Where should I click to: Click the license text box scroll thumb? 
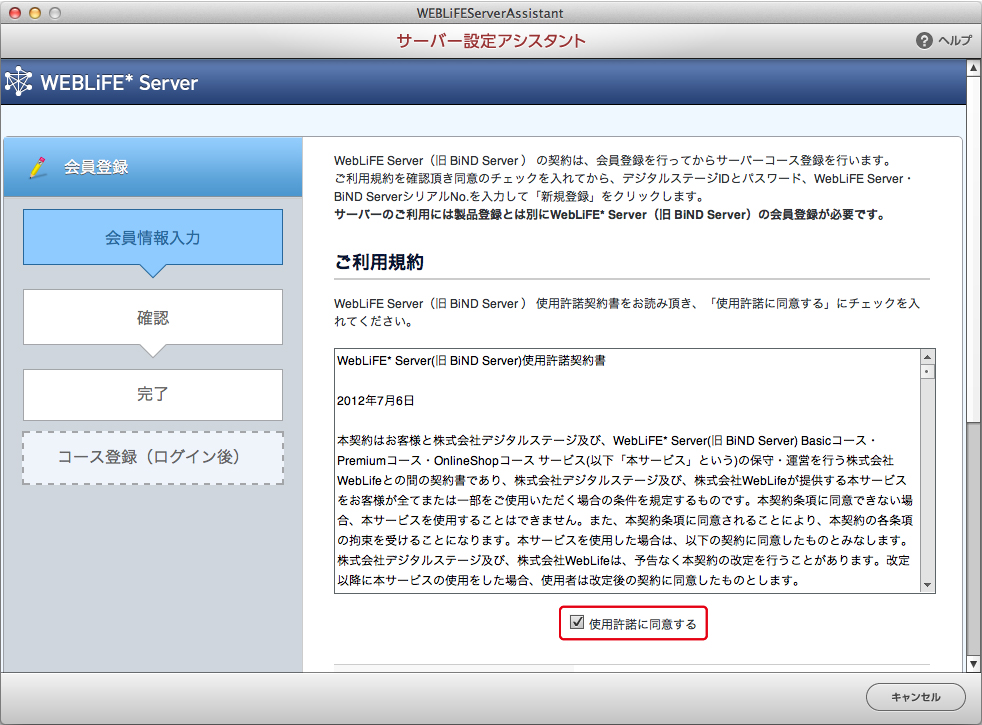[x=928, y=371]
